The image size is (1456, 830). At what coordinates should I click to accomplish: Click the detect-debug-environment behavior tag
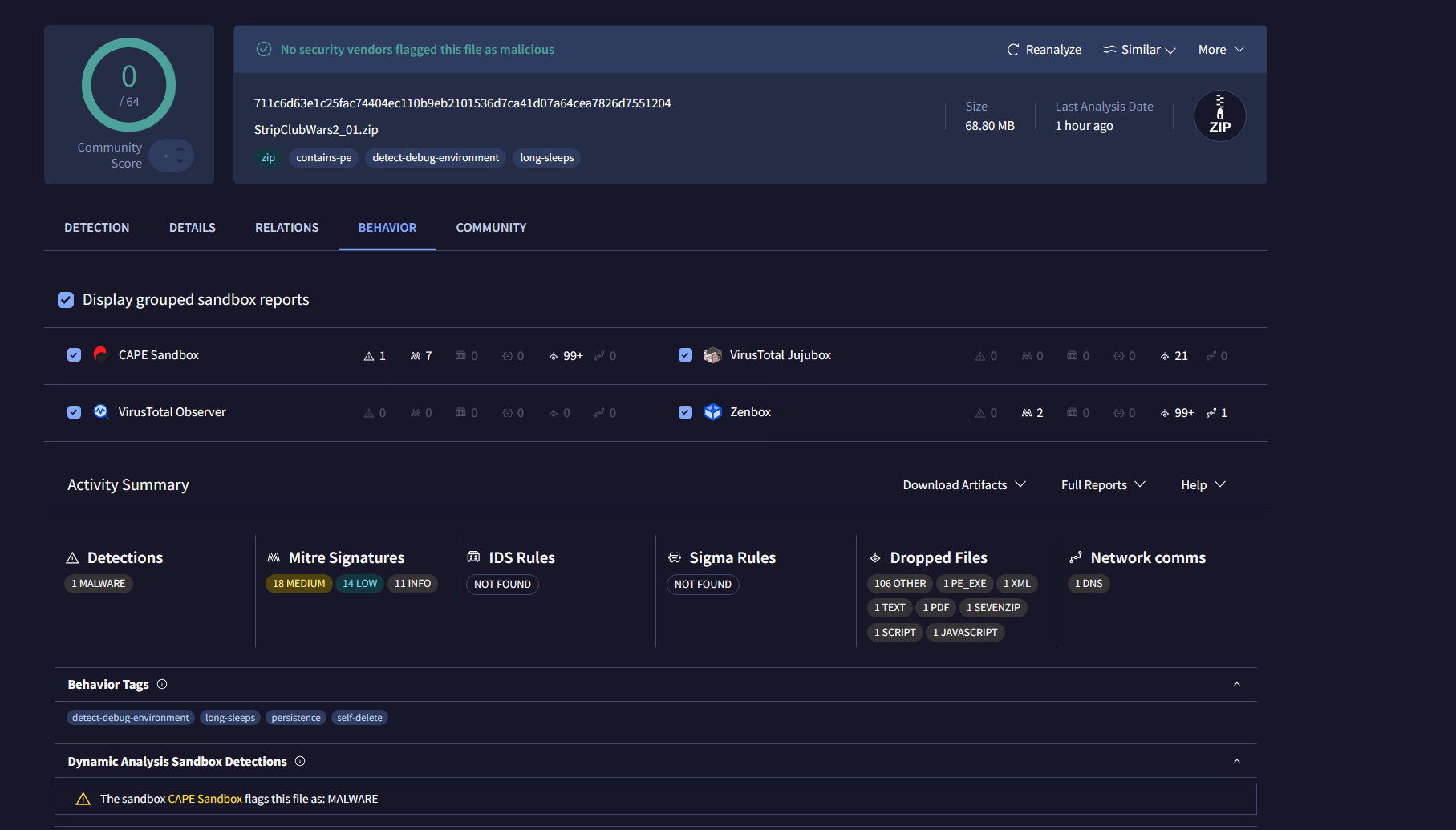tap(131, 718)
